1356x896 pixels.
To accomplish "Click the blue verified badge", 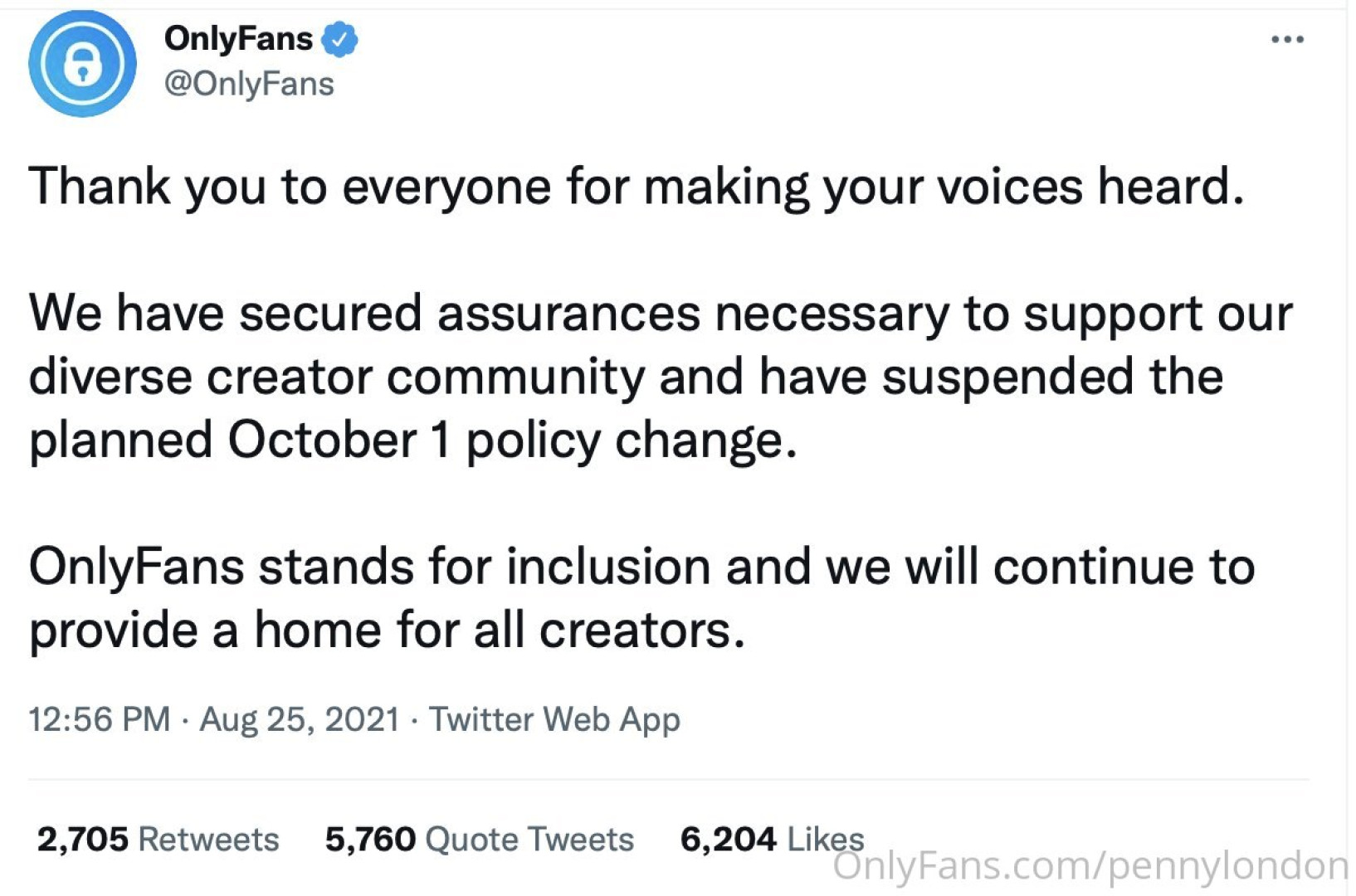I will coord(339,39).
